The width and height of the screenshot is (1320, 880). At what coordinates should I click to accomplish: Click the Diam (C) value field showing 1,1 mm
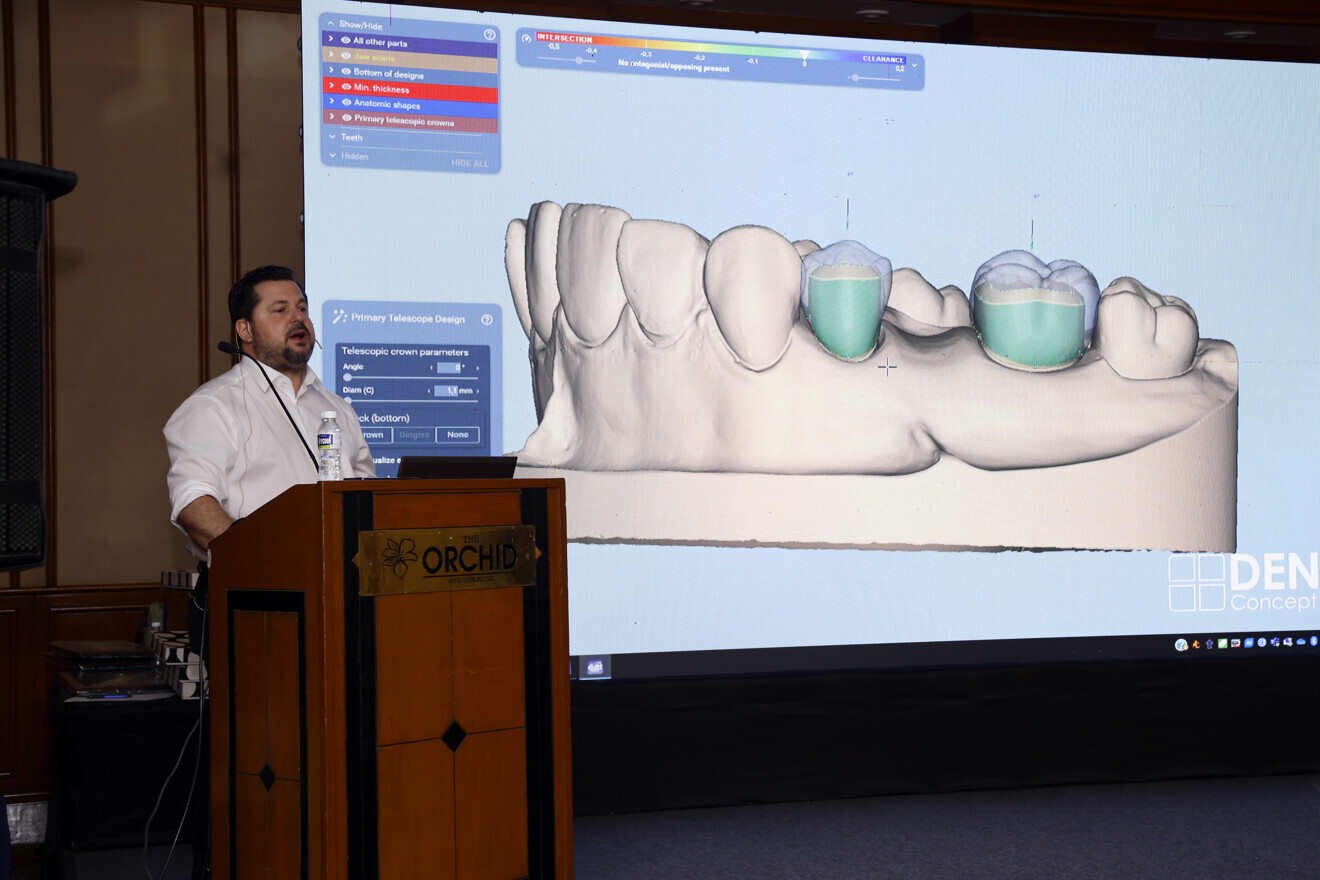446,391
